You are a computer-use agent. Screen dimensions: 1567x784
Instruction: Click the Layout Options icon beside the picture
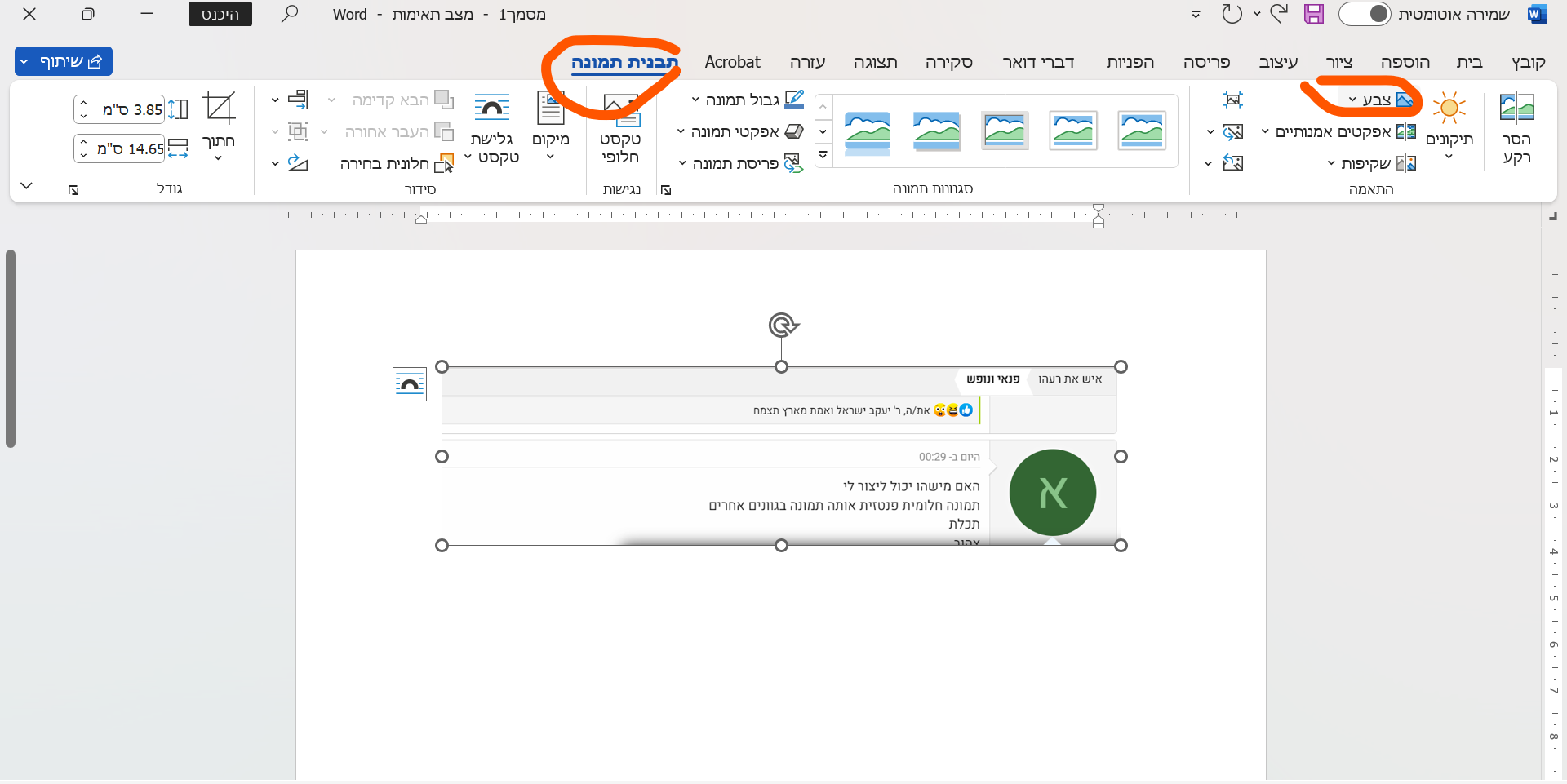tap(410, 384)
